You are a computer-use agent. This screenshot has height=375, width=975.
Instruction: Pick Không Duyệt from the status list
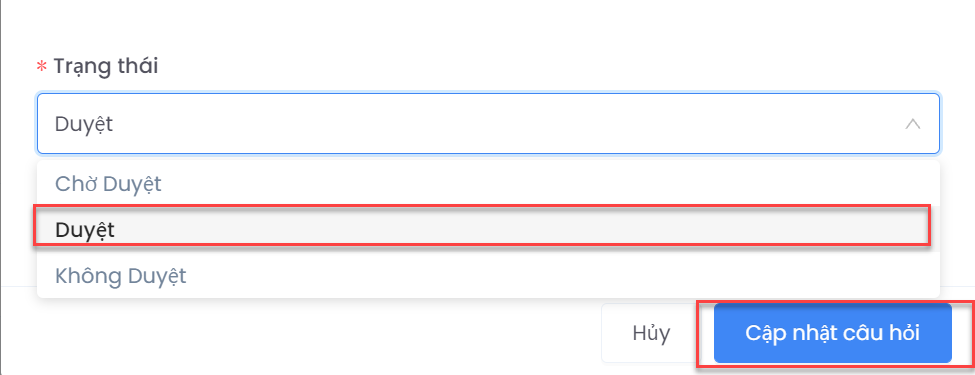click(488, 275)
